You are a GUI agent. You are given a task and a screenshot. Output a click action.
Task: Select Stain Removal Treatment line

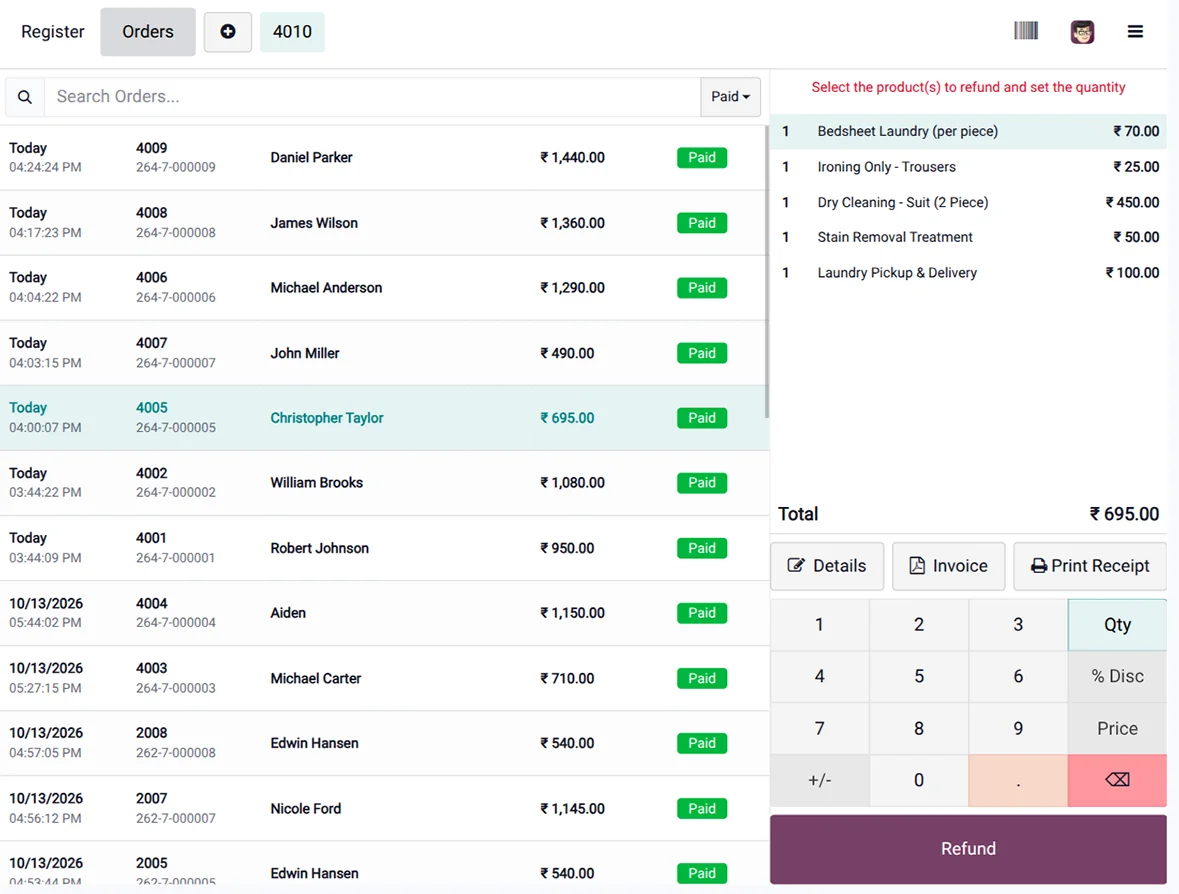(968, 238)
